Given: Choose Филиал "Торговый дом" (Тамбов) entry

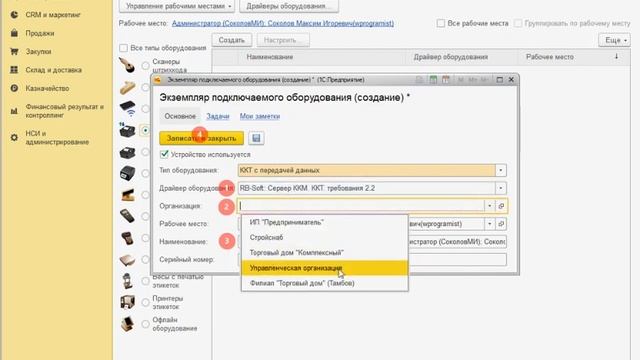Looking at the screenshot, I should point(324,283).
